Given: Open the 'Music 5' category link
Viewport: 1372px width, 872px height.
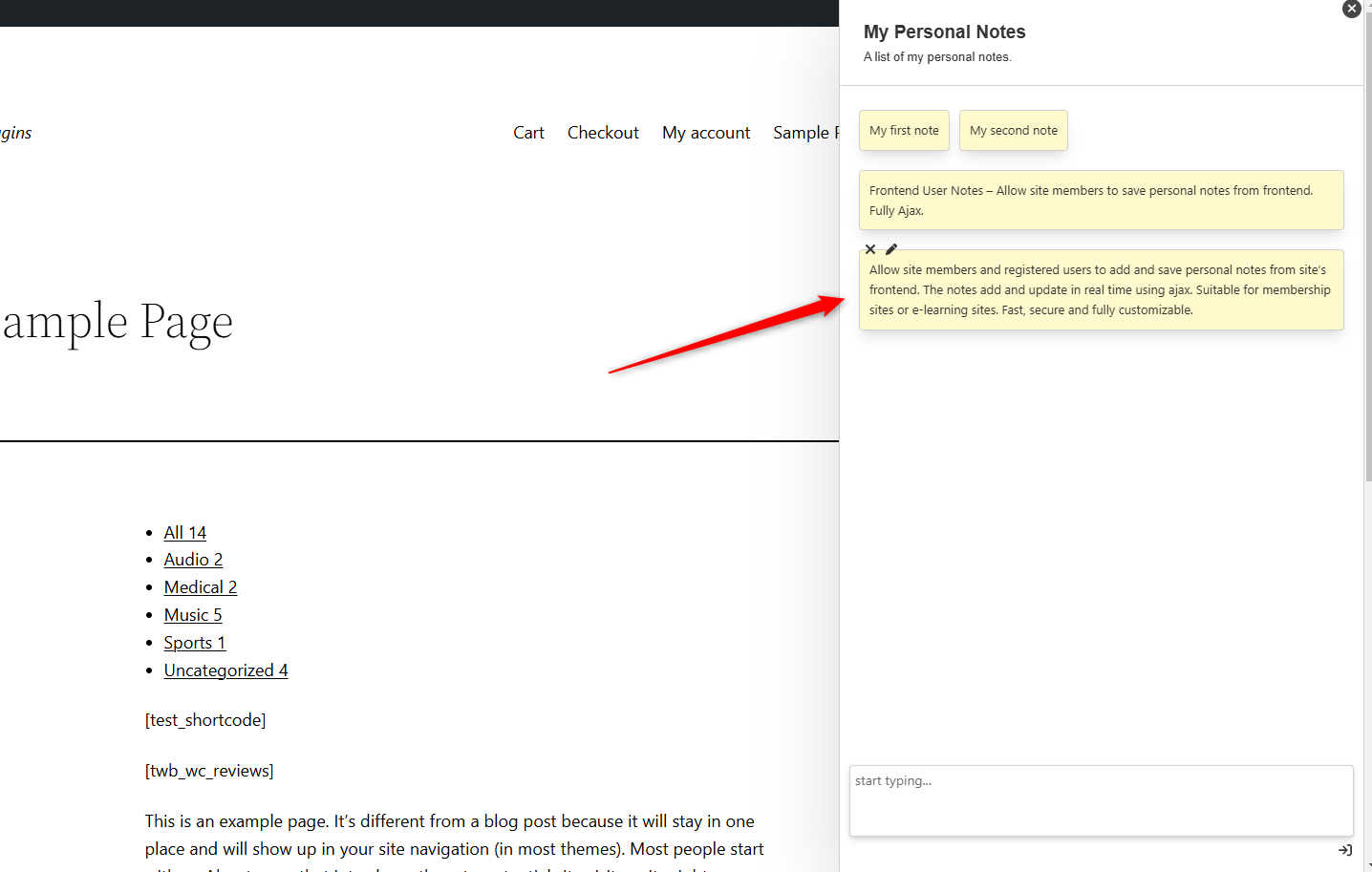Looking at the screenshot, I should pos(193,615).
